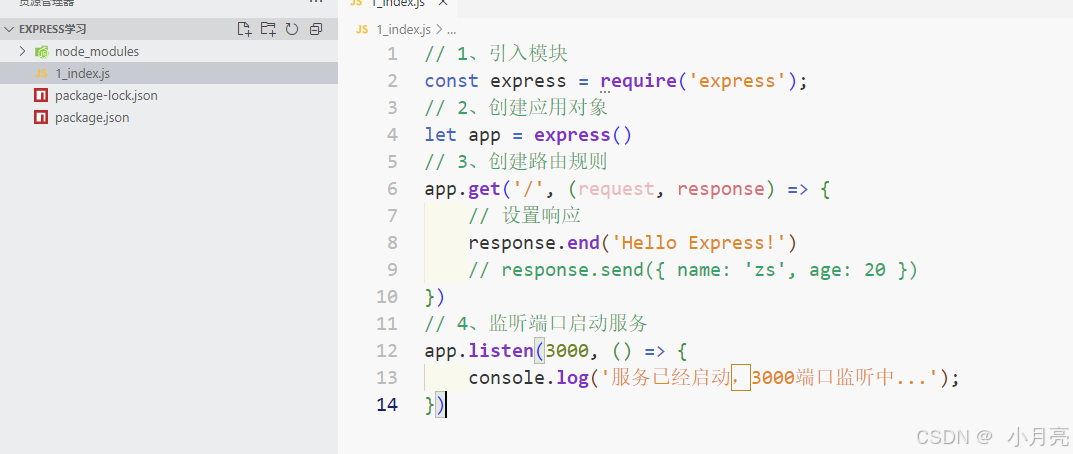Click 'Hello Express!' string on line 8

(x=699, y=243)
